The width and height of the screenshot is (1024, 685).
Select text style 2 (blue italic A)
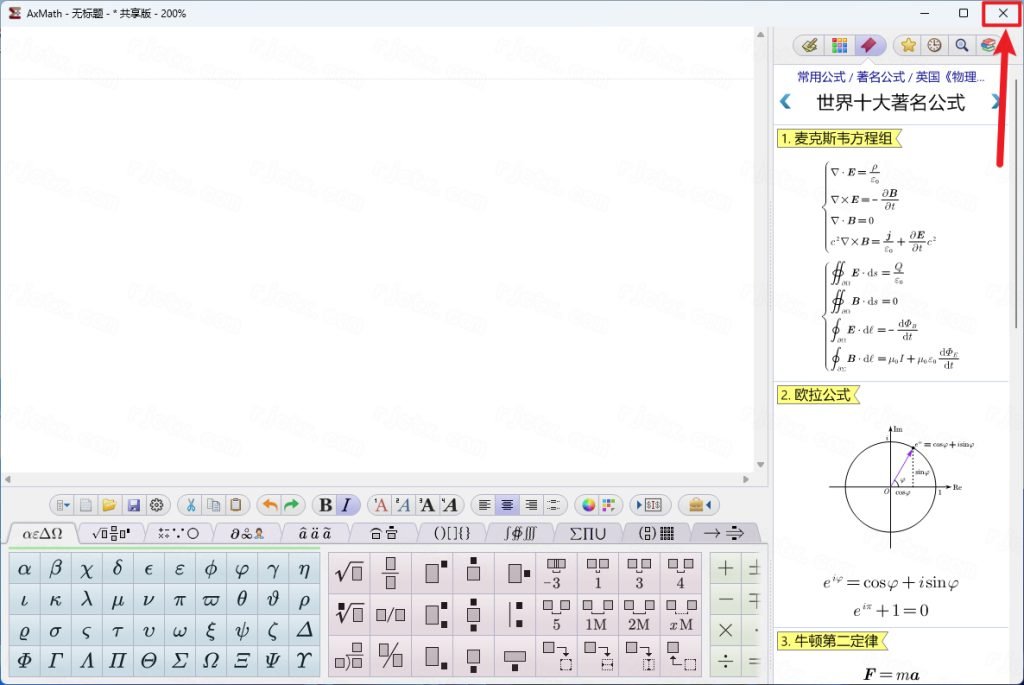click(403, 505)
